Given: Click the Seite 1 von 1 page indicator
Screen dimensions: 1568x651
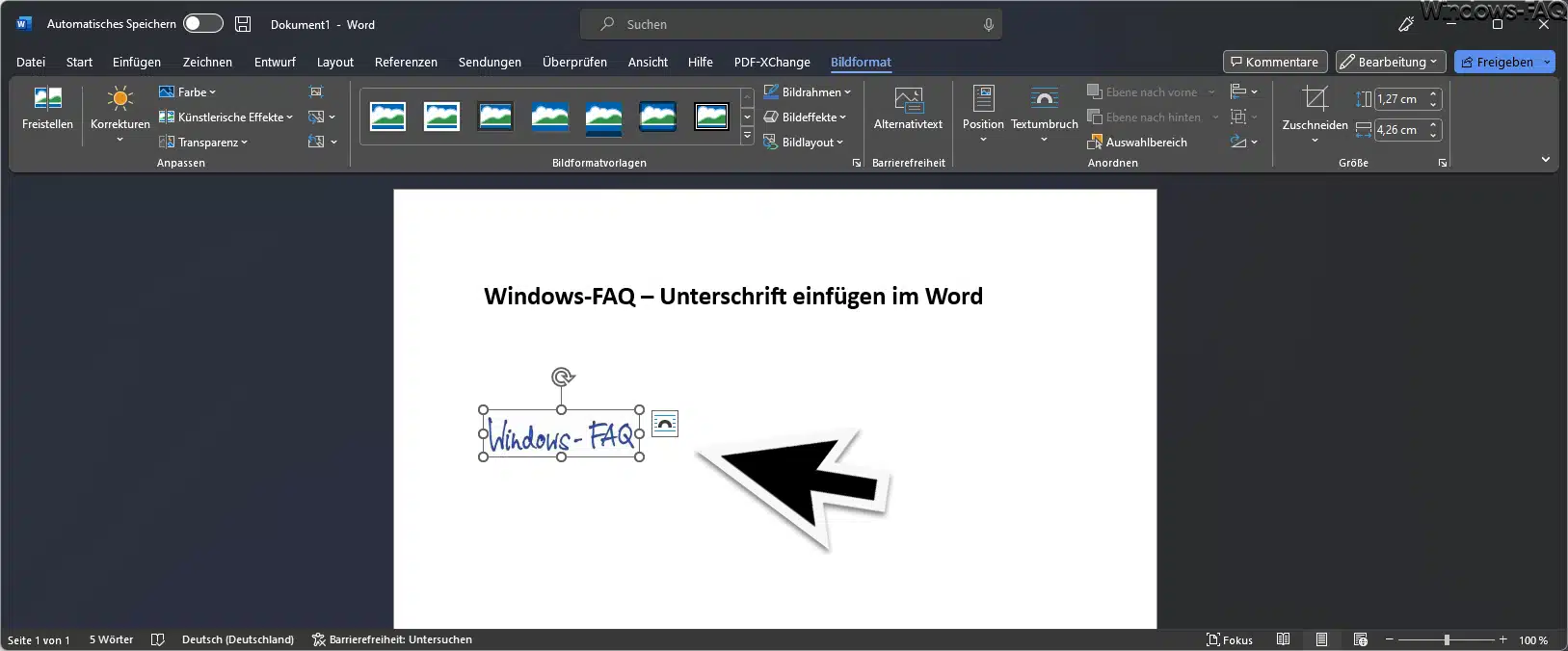Looking at the screenshot, I should (39, 639).
